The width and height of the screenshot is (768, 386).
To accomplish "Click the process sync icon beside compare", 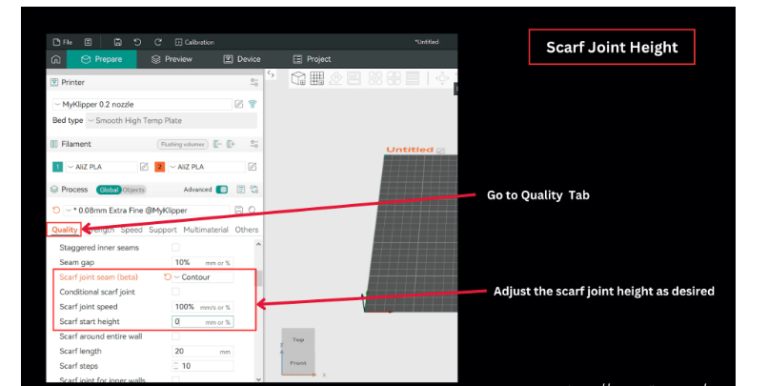I will [254, 190].
